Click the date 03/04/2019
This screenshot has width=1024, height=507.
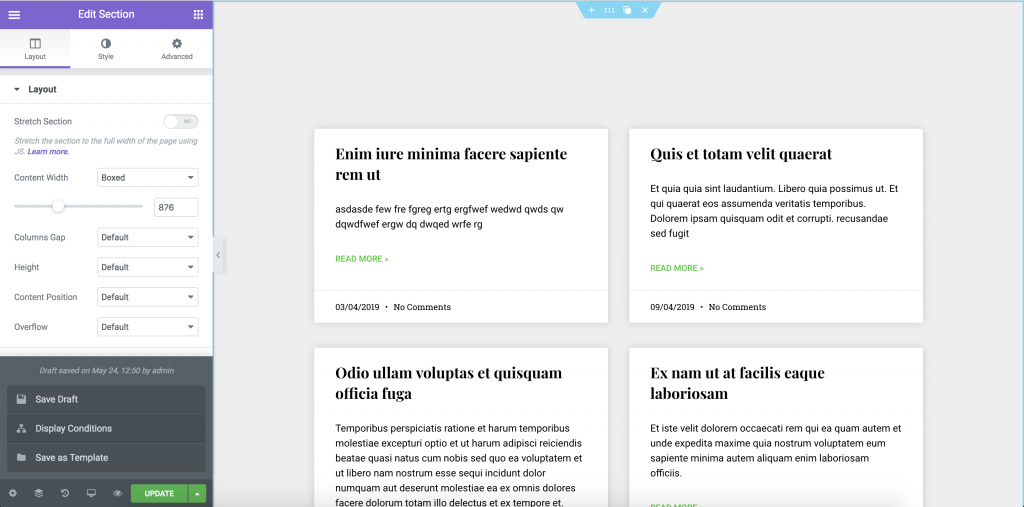tap(357, 307)
